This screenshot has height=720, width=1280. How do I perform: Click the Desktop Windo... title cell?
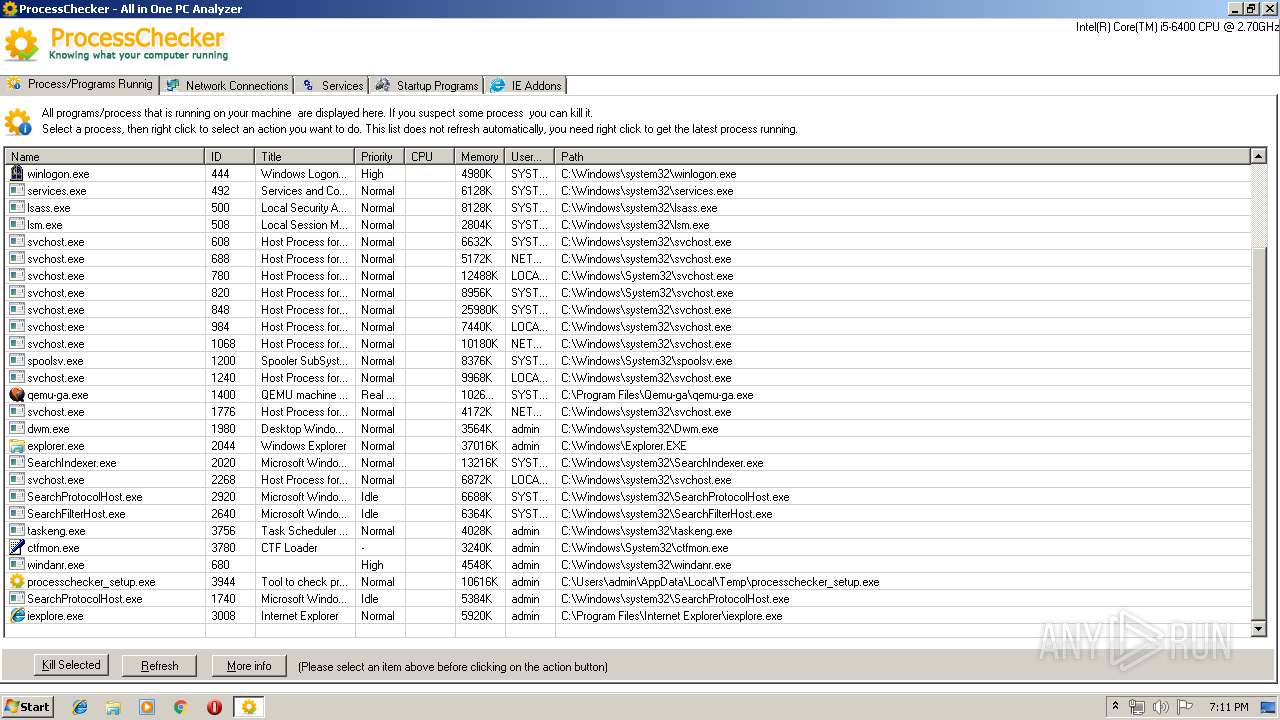pos(304,429)
